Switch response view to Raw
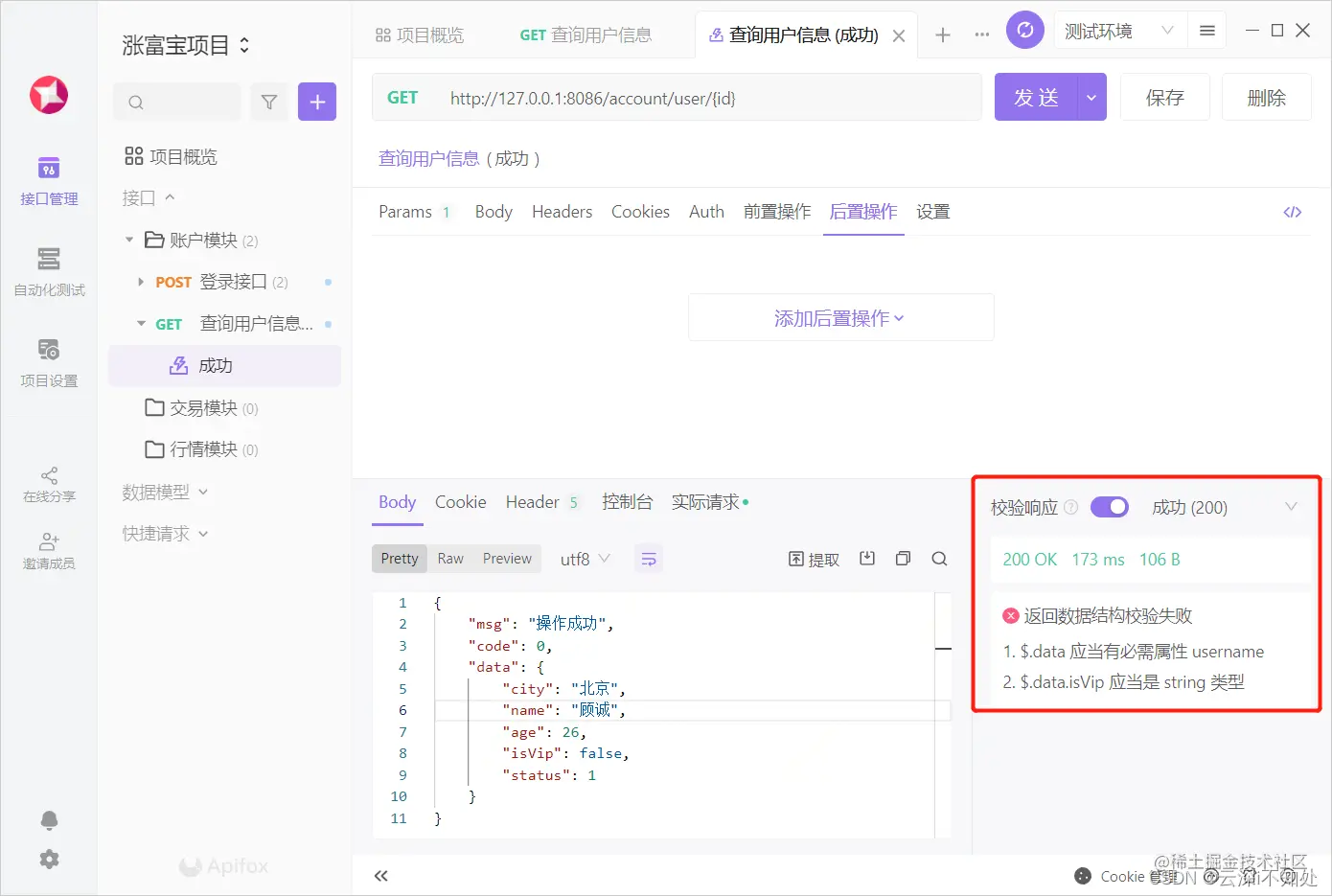 click(450, 559)
